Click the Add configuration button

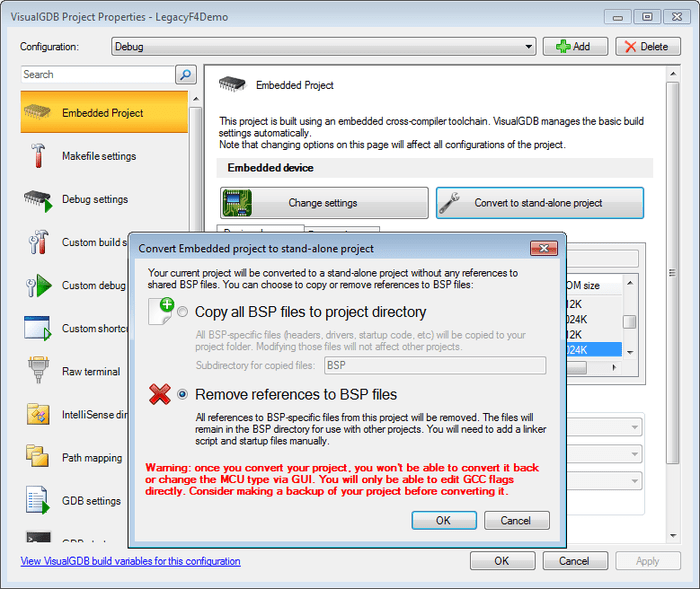click(575, 46)
